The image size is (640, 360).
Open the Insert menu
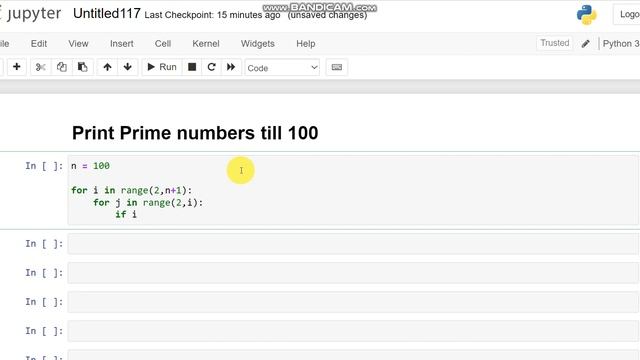coord(122,44)
